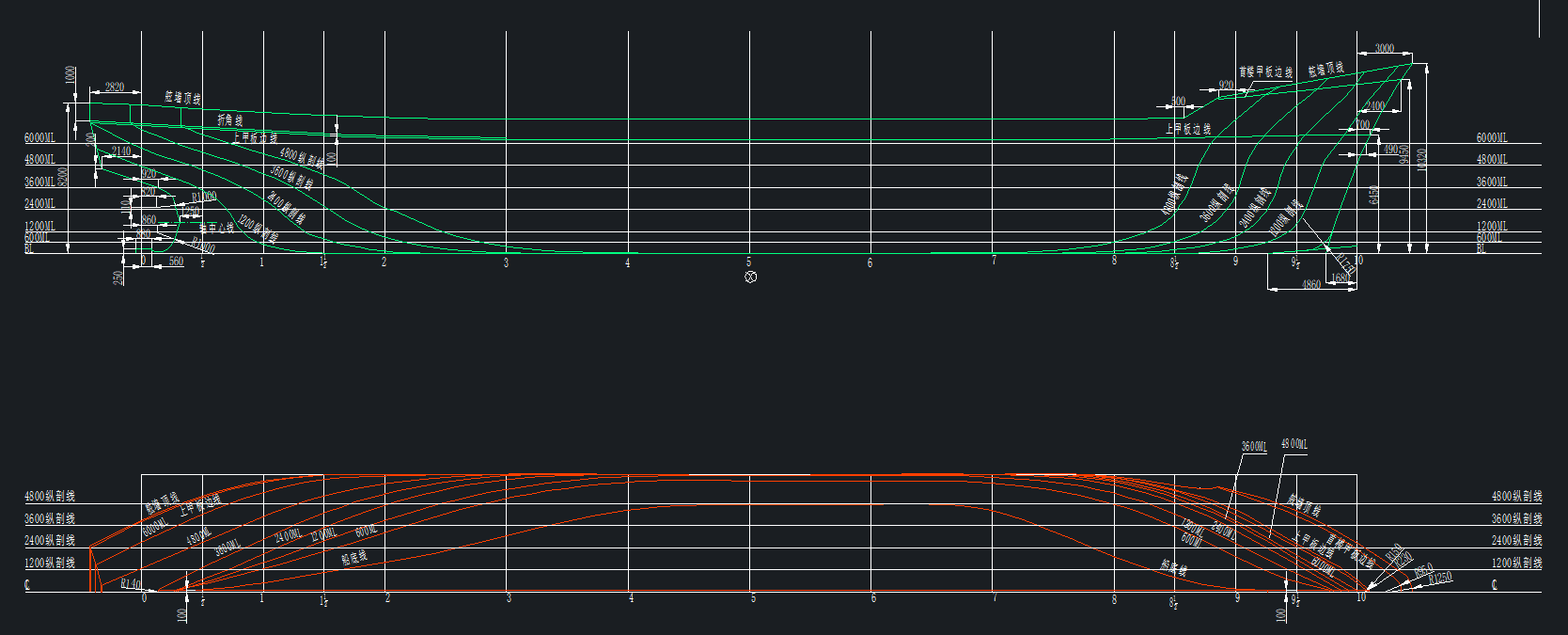
Task: Select the R150 radius label
Action: [x=1394, y=550]
